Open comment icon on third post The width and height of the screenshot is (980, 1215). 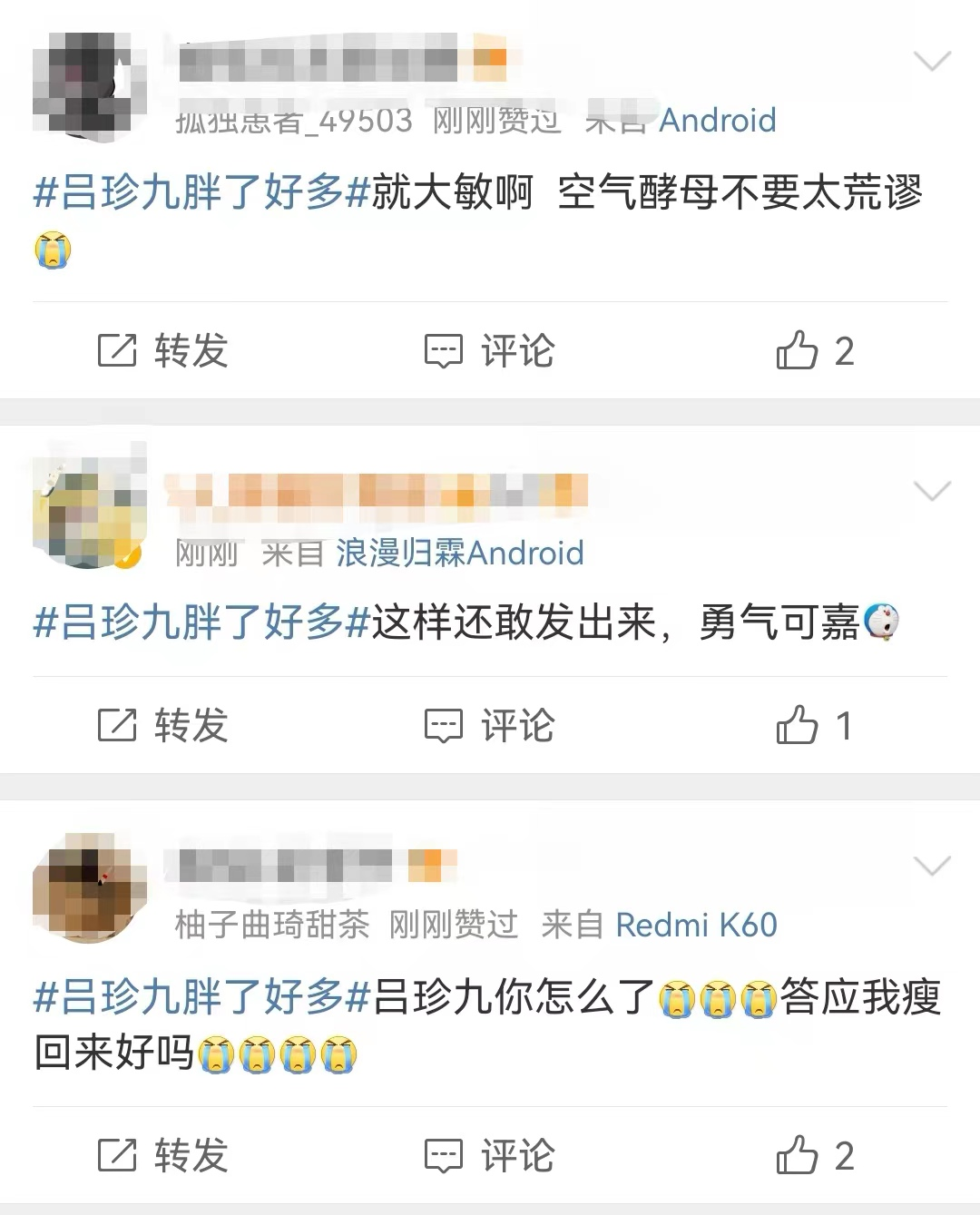coord(490,1155)
